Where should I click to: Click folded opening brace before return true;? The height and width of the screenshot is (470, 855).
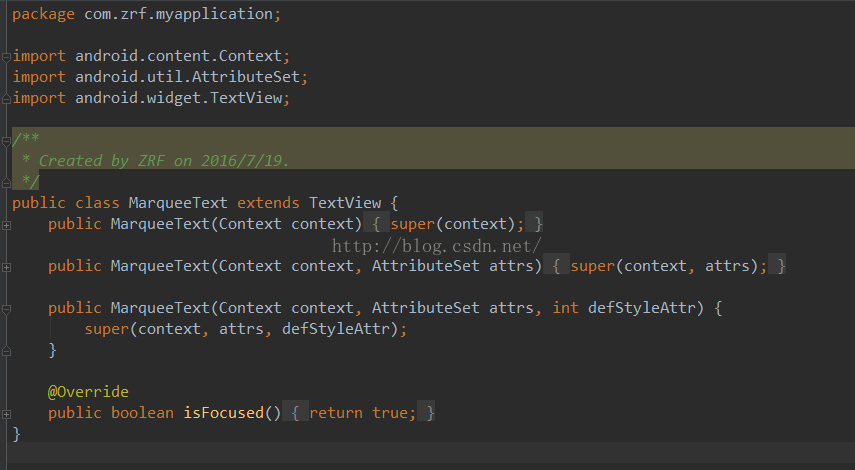point(295,413)
